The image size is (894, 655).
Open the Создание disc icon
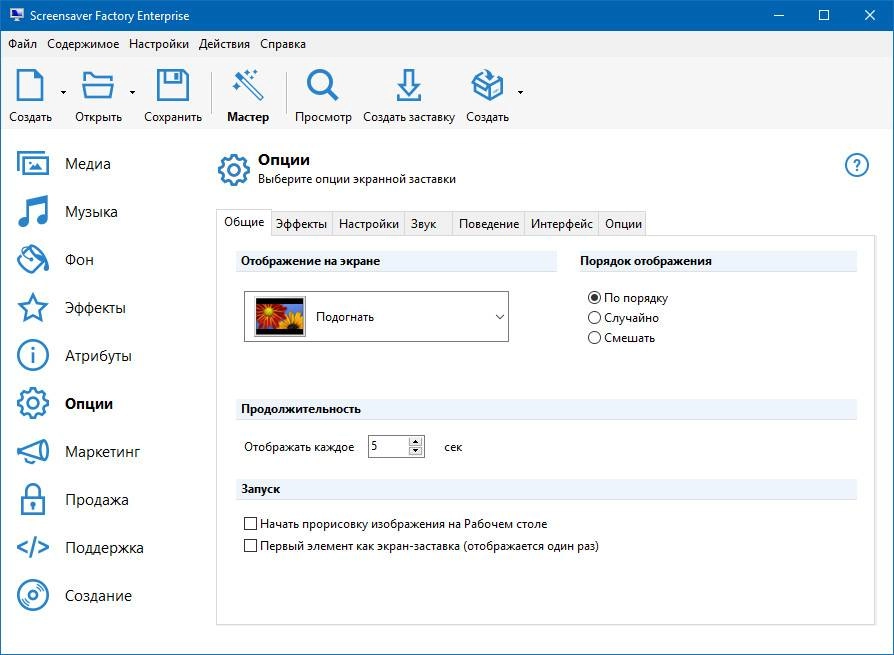[x=32, y=595]
